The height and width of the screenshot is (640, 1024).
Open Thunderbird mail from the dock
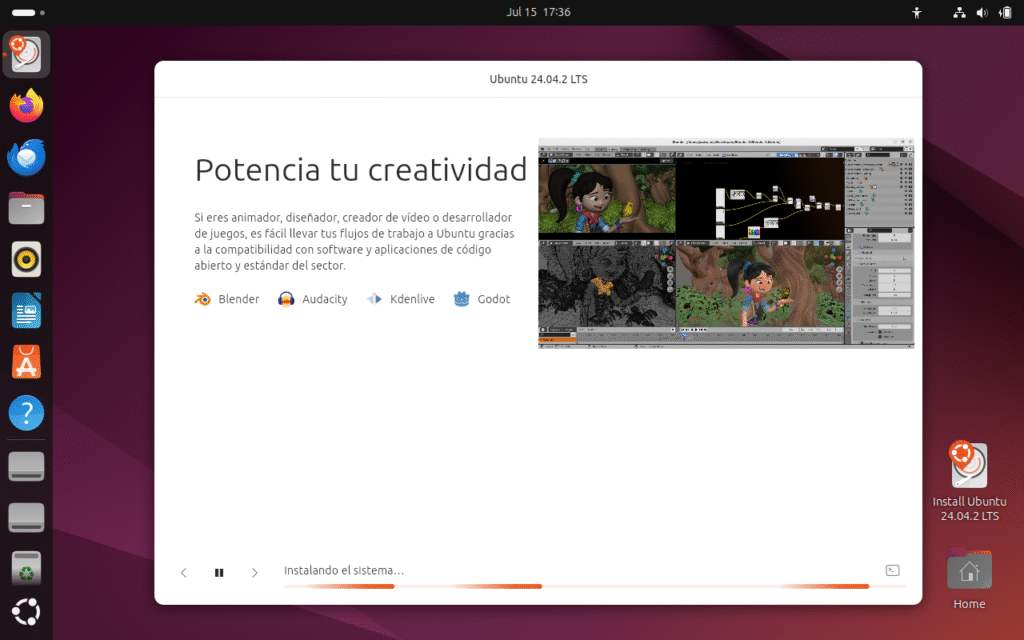point(26,157)
